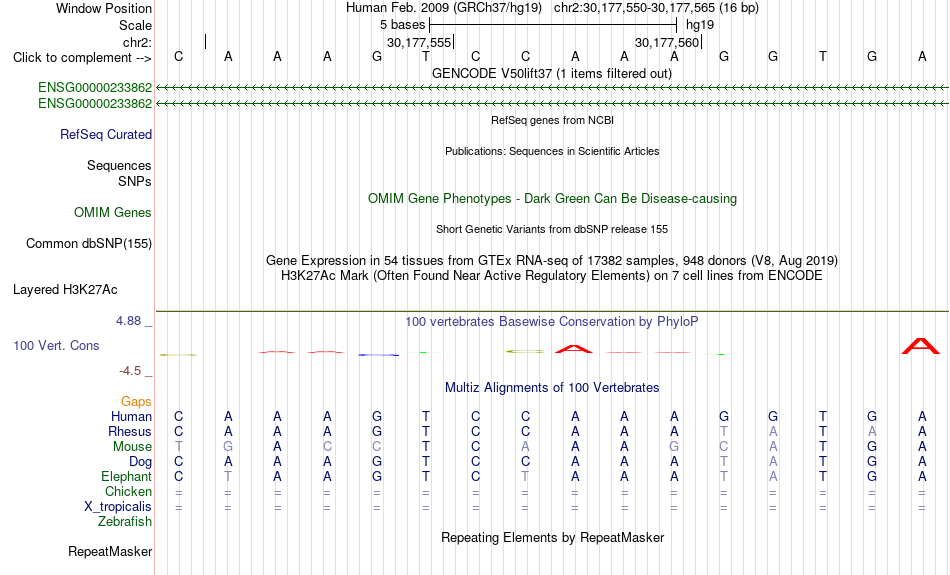Click the 5 bases scale bar
The image size is (950, 575).
[553, 25]
